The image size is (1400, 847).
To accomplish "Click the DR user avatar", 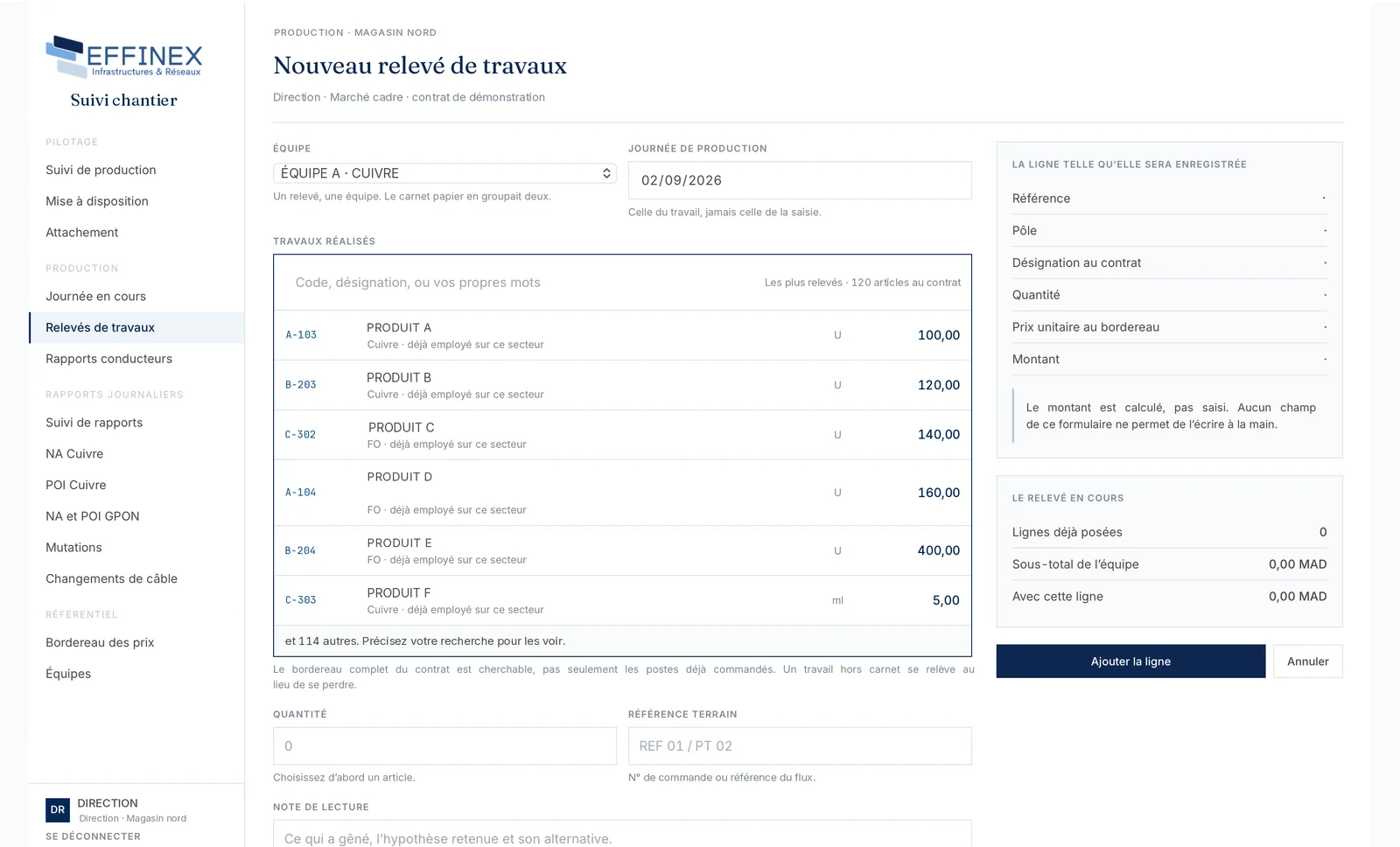I will pos(58,809).
